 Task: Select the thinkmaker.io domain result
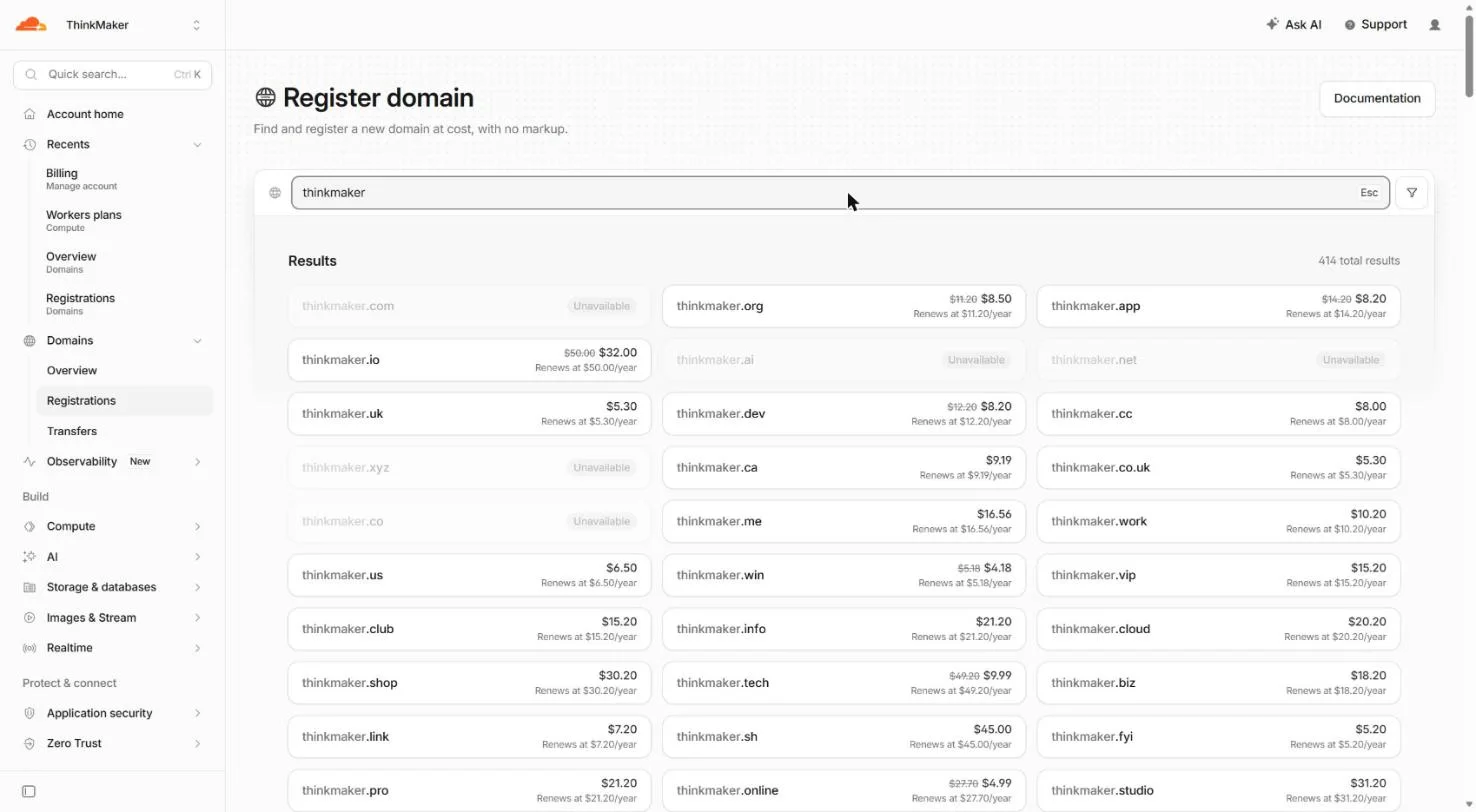(469, 360)
